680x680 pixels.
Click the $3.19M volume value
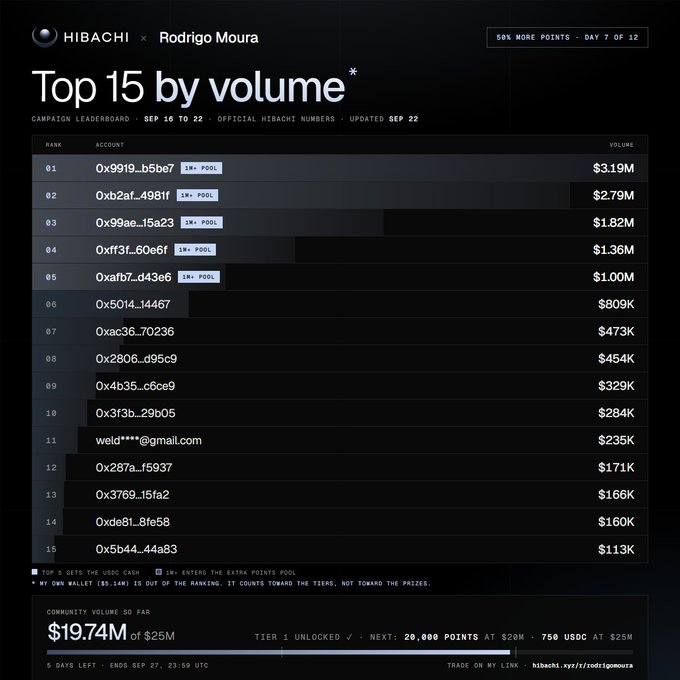tap(614, 168)
